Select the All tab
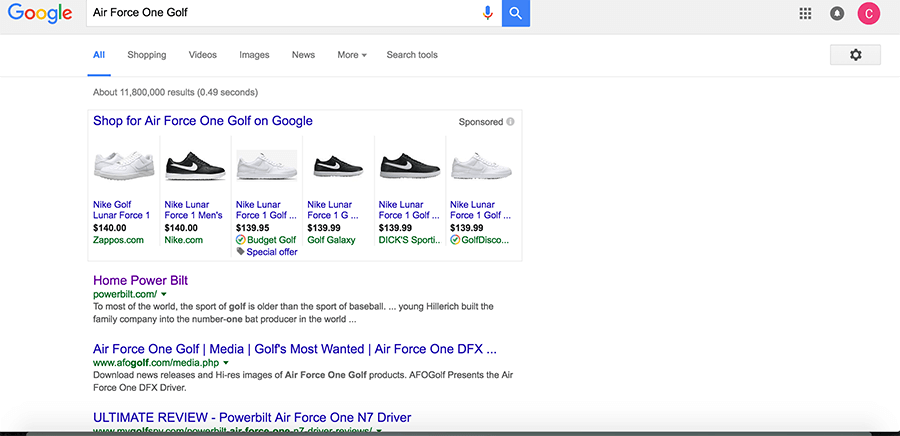 click(99, 55)
